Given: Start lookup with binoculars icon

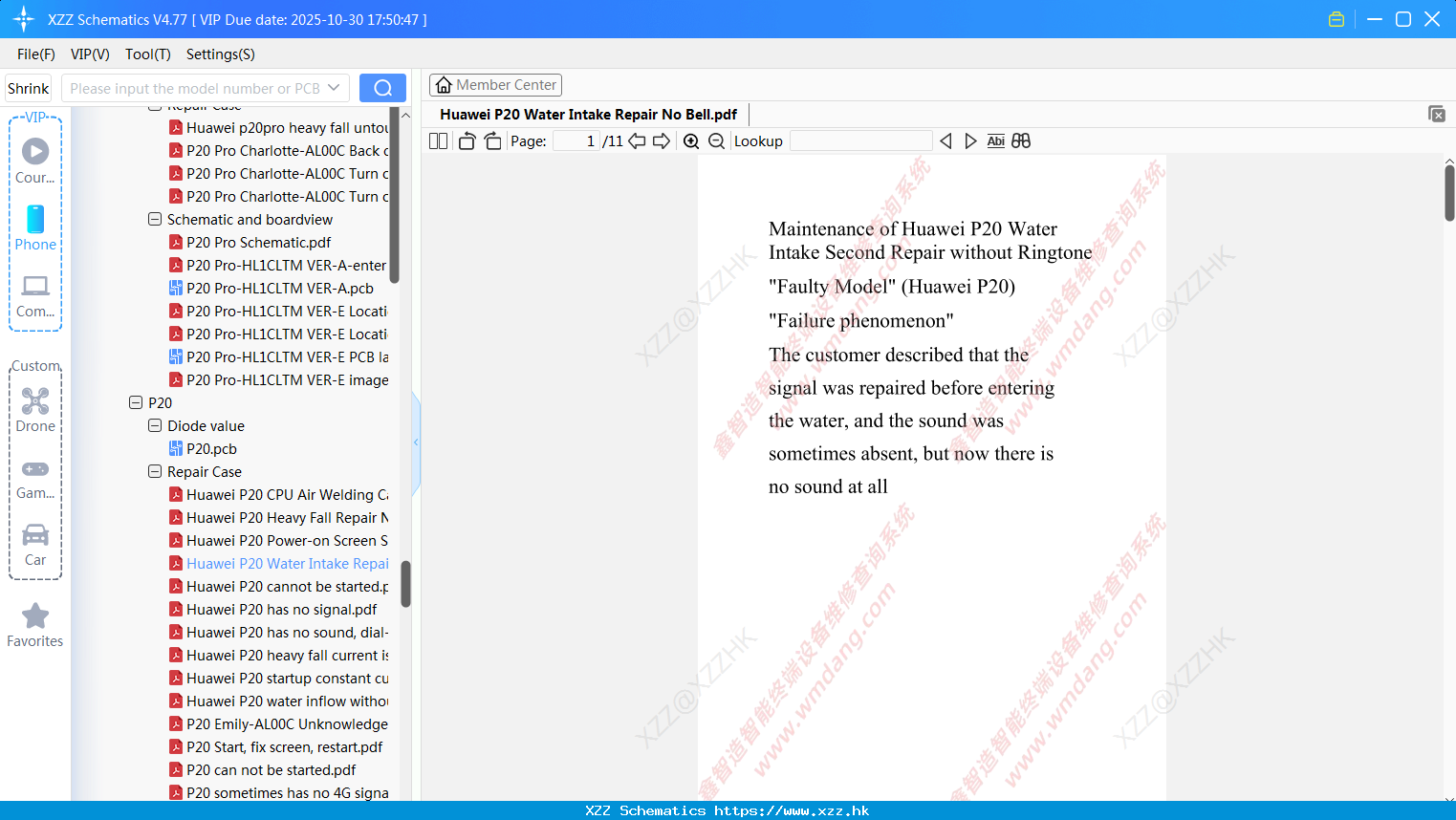Looking at the screenshot, I should click(x=1021, y=141).
